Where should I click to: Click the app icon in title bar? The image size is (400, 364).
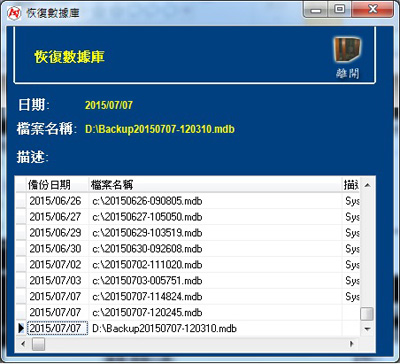click(x=15, y=13)
